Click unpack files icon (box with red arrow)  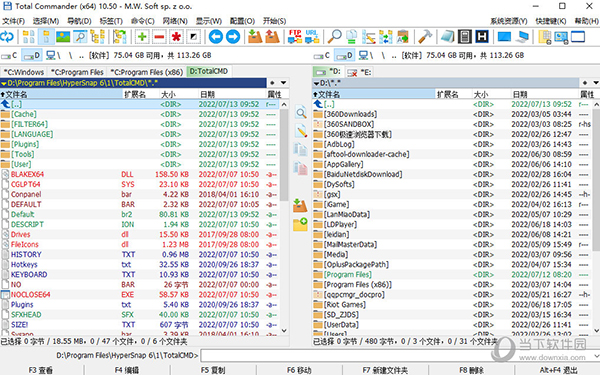tap(272, 37)
